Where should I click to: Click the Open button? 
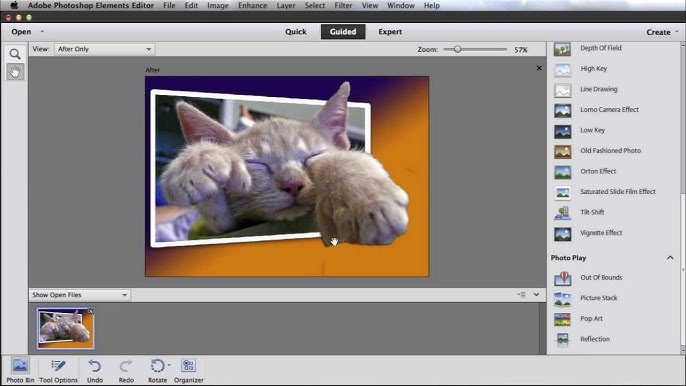(x=21, y=32)
